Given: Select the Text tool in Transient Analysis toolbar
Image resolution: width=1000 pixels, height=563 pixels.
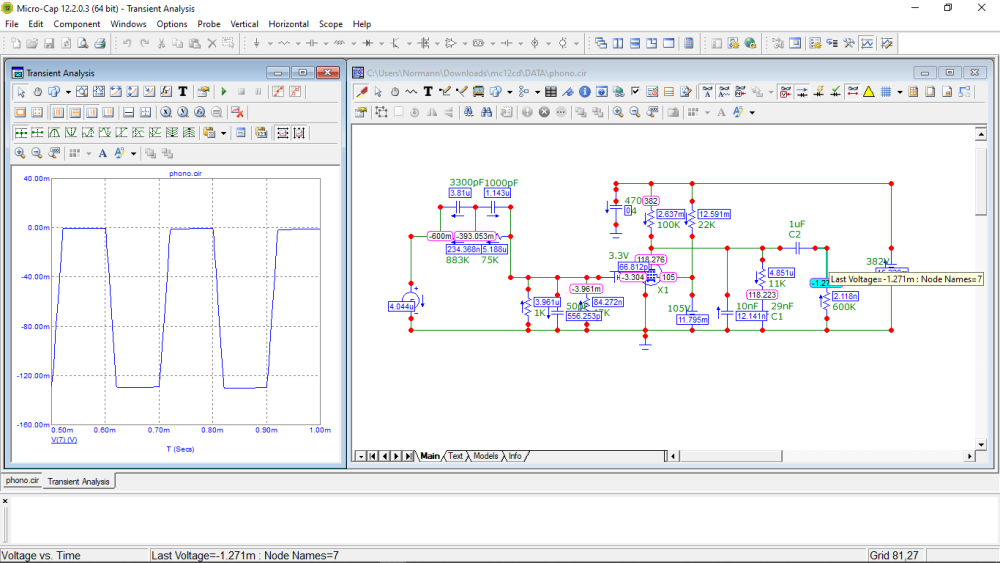Looking at the screenshot, I should pyautogui.click(x=182, y=92).
